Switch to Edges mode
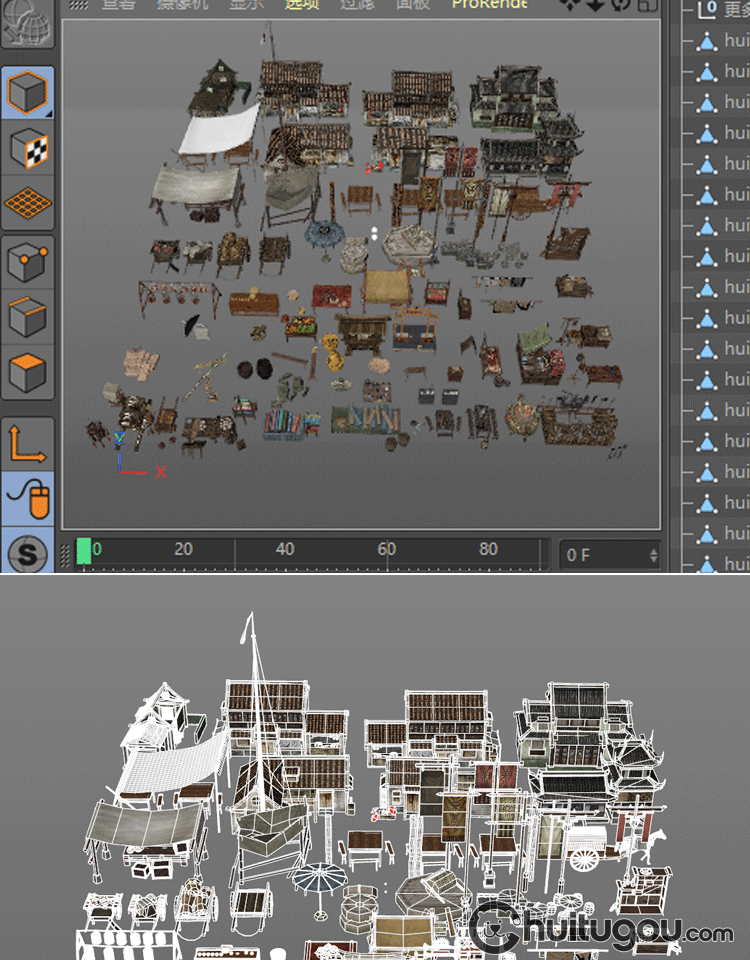The image size is (750, 960). [x=27, y=318]
